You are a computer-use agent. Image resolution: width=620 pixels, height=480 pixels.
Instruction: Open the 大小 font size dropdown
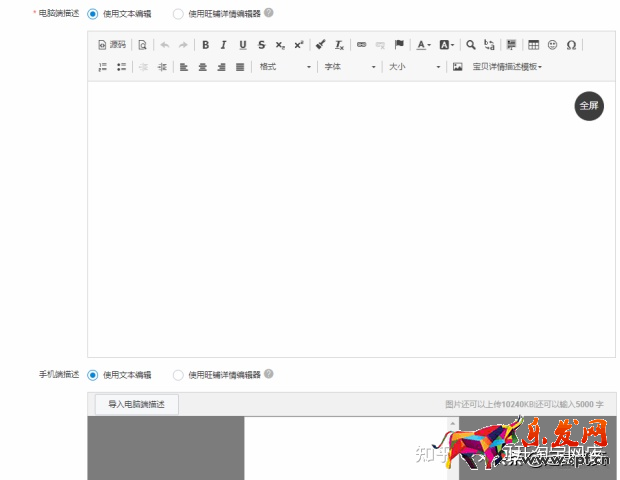click(x=413, y=67)
